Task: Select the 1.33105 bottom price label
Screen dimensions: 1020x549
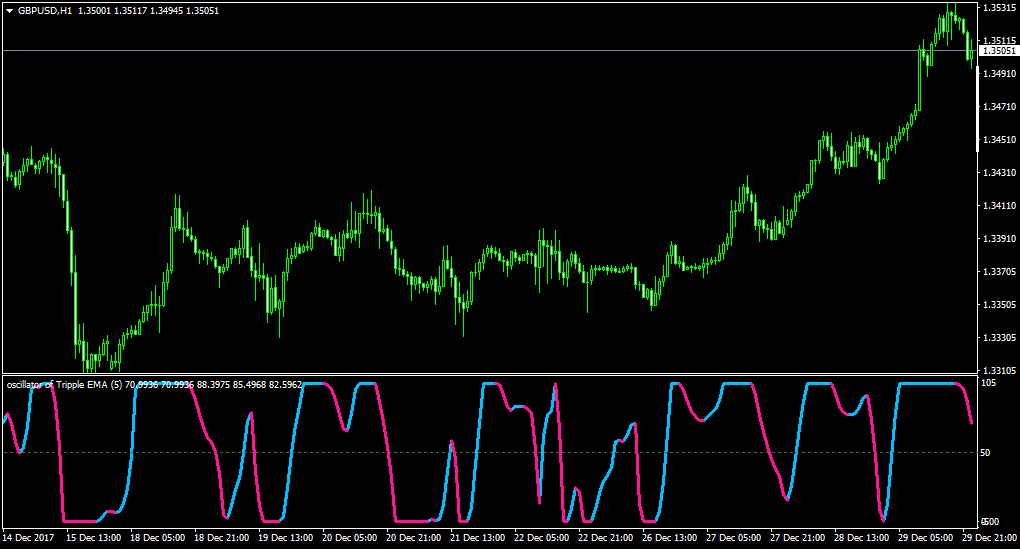Action: coord(999,371)
